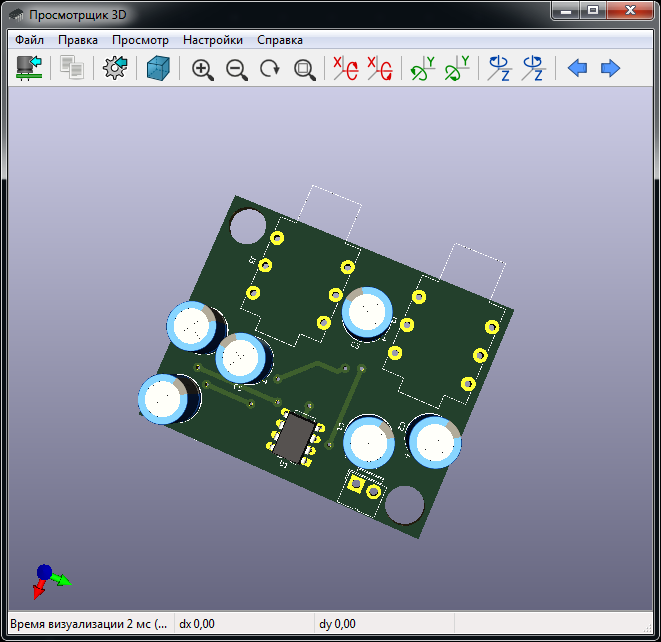Open the Настройки menu

pyautogui.click(x=213, y=40)
